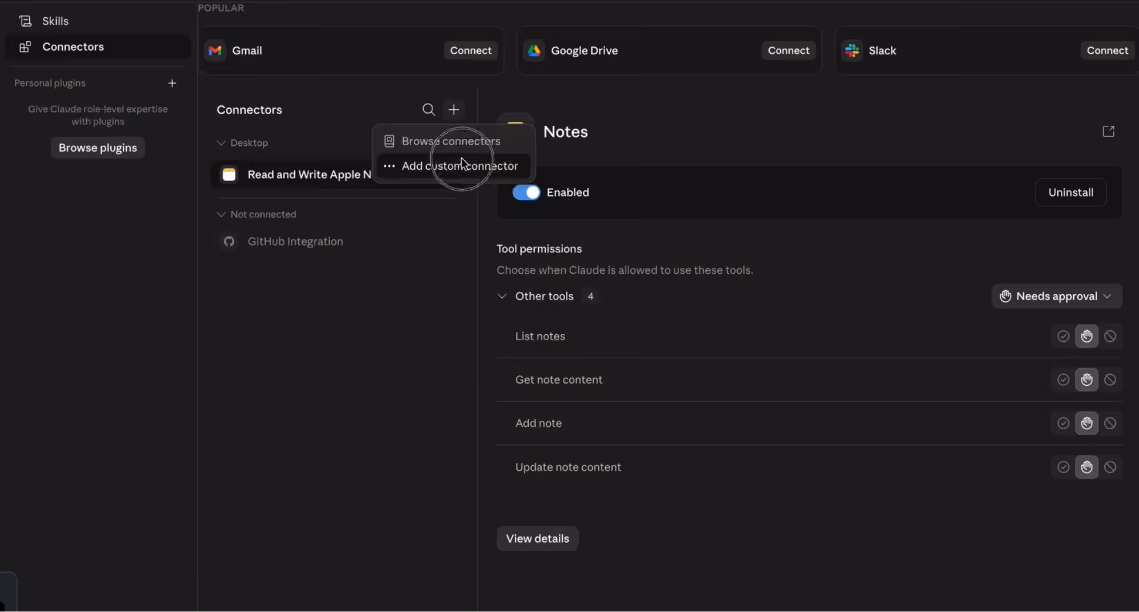Image resolution: width=1139 pixels, height=612 pixels.
Task: Set Update note content to always allow
Action: click(1063, 467)
